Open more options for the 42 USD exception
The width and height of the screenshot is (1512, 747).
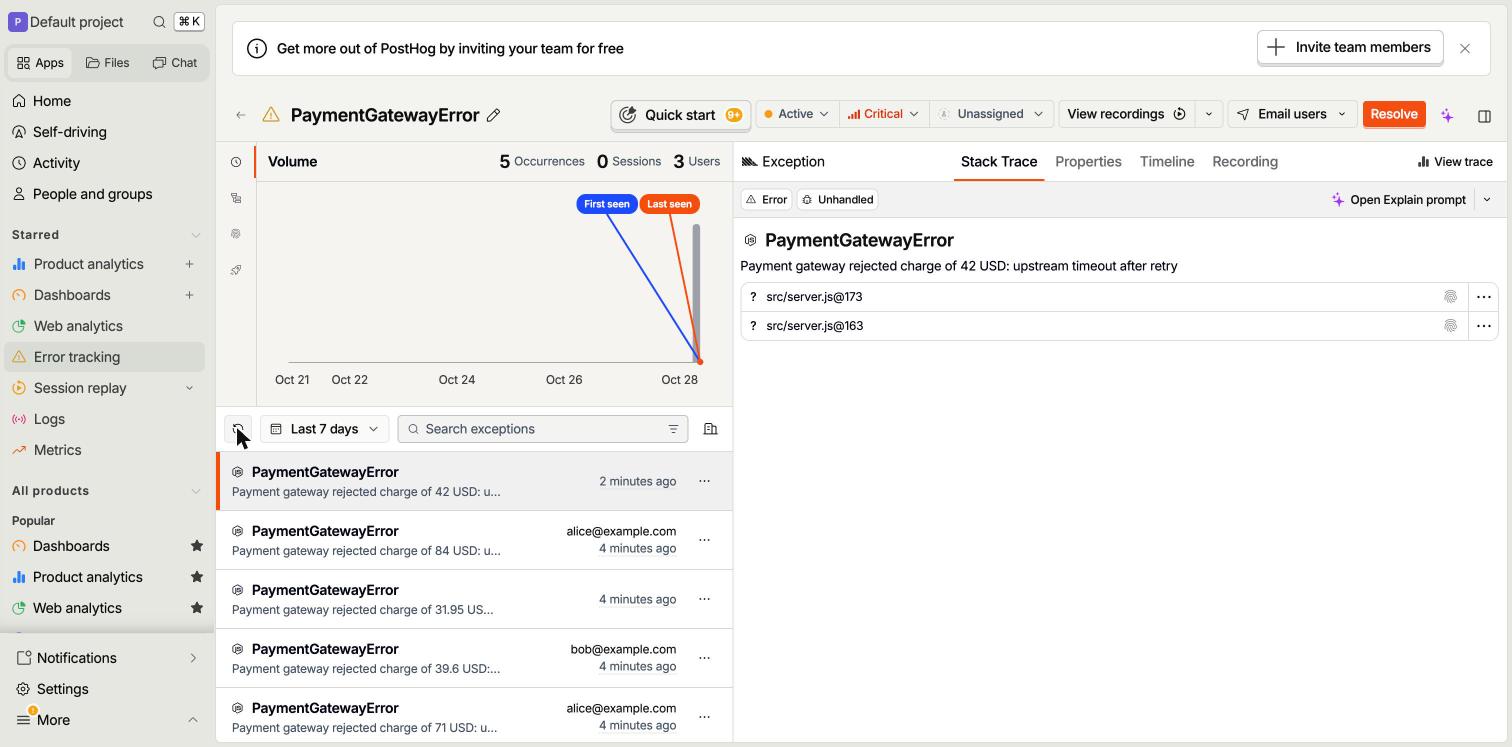704,481
